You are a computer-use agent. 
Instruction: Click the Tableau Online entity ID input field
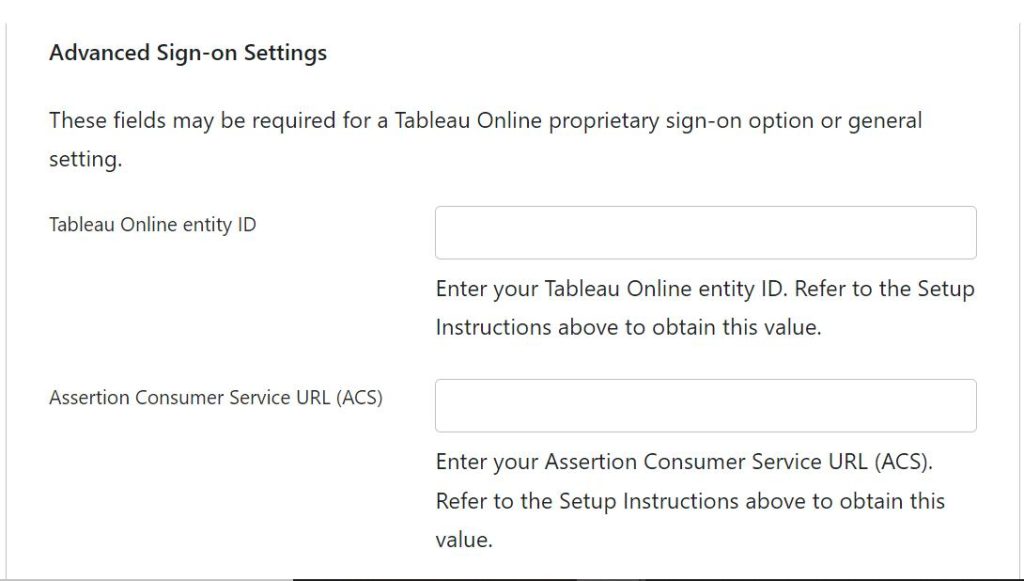point(706,233)
